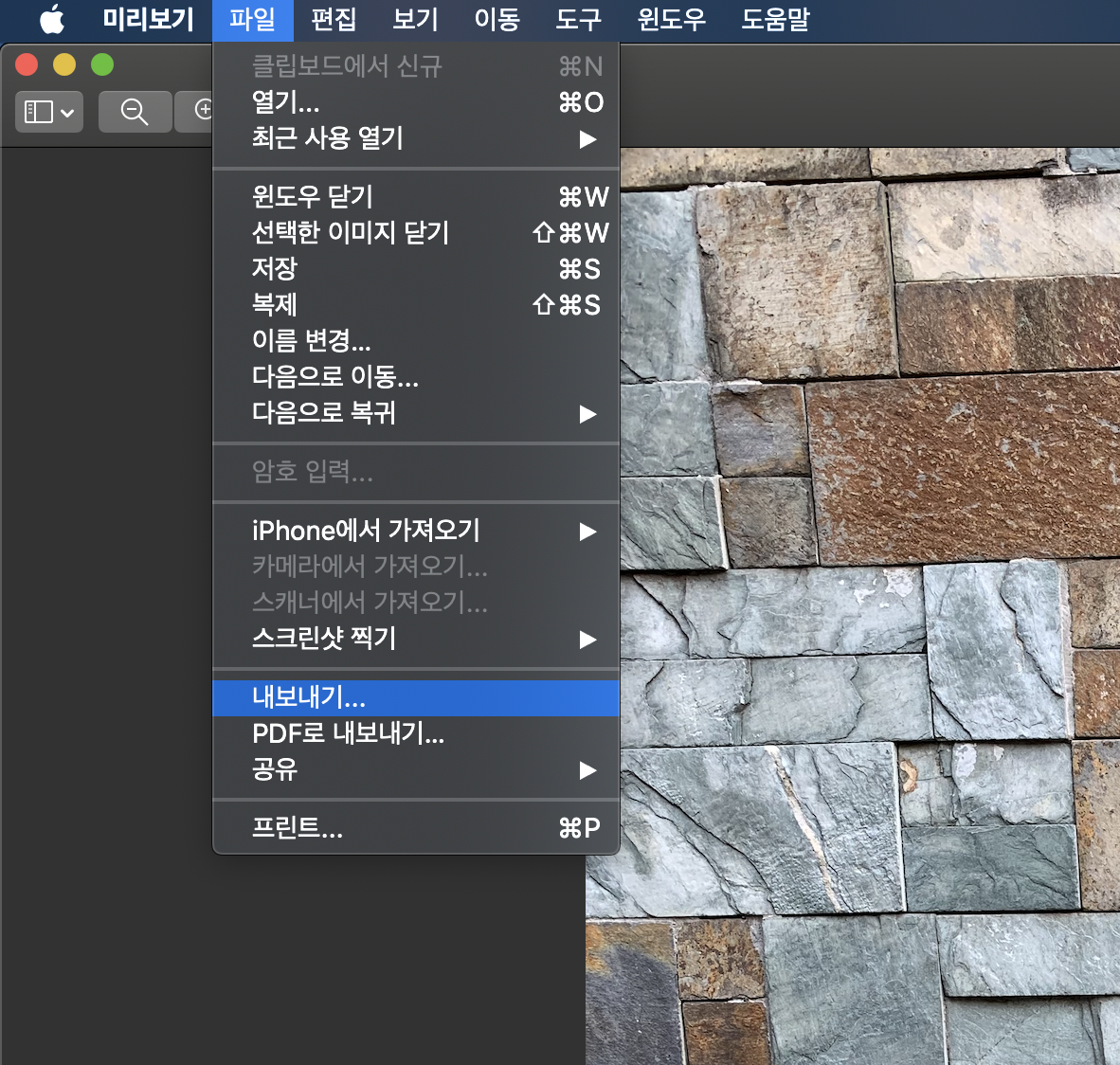Expand the 다음으로 복귀 submenu
The height and width of the screenshot is (1065, 1120).
(x=416, y=413)
